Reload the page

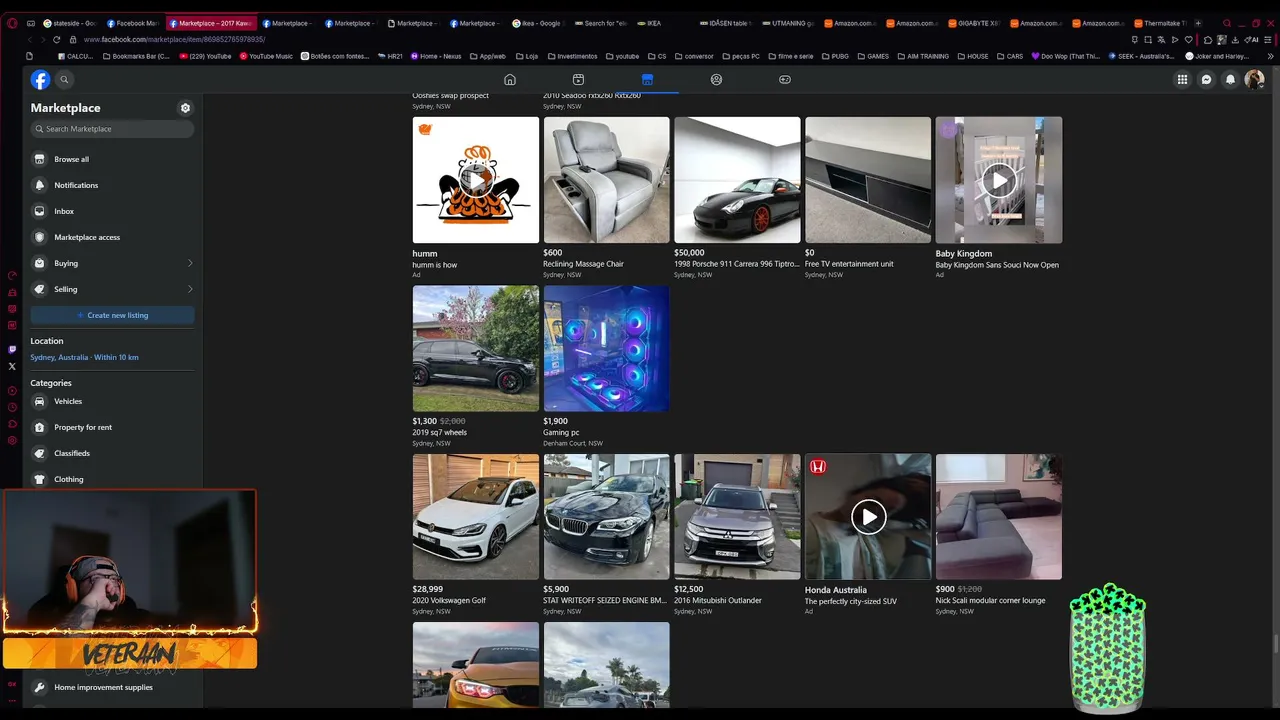56,40
